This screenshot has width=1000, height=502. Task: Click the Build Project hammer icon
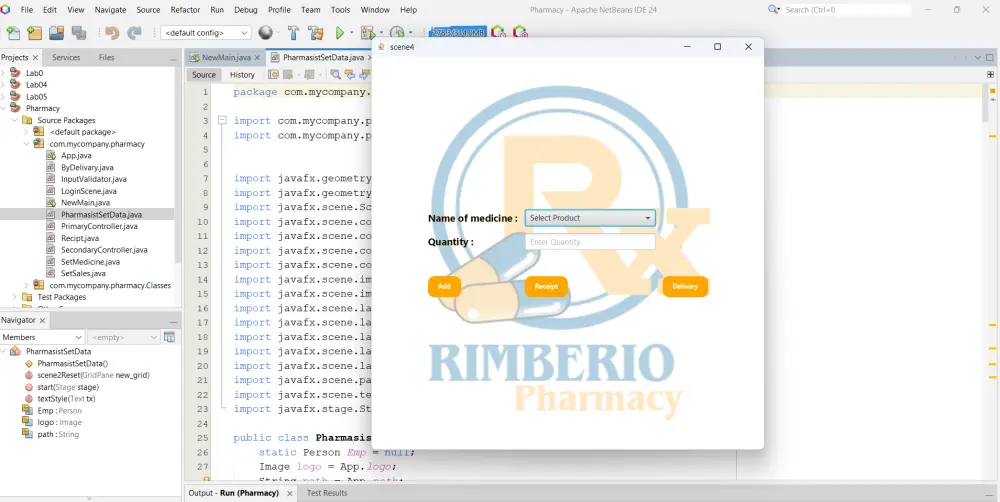click(293, 33)
